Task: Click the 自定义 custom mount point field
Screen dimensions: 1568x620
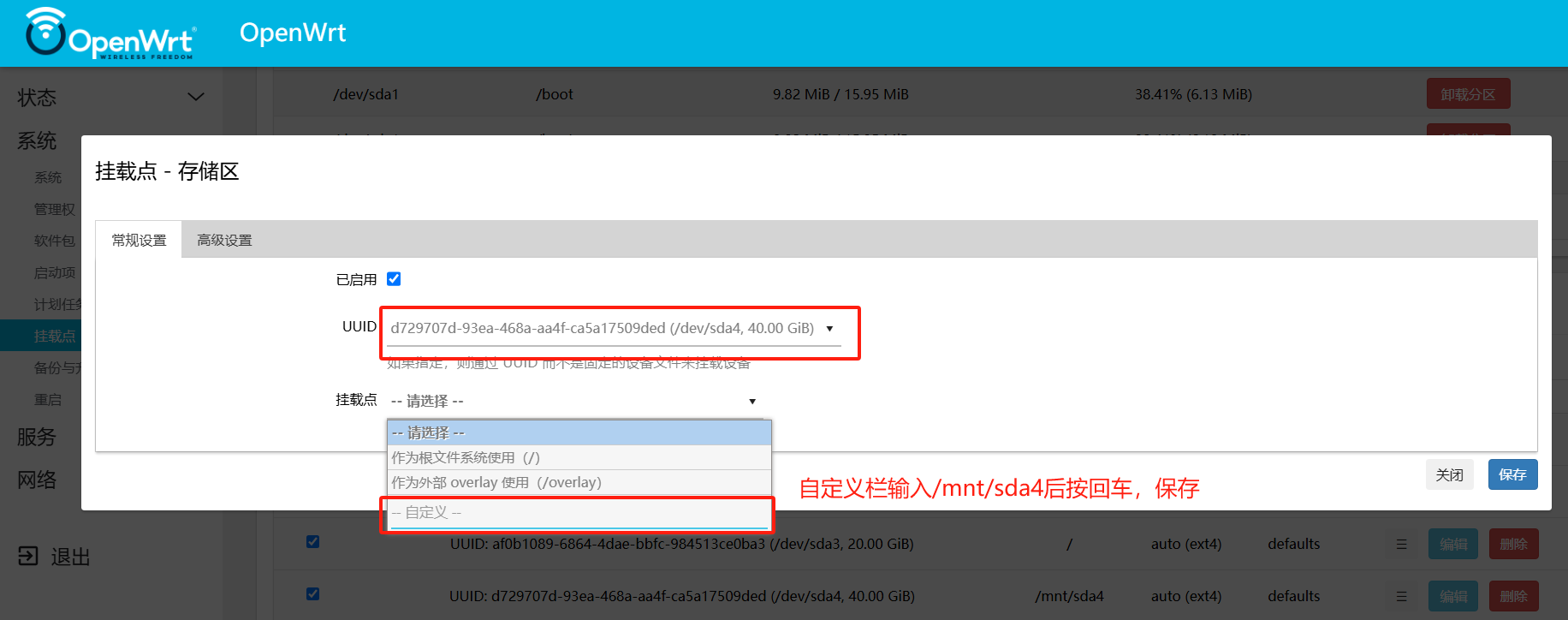Action: pos(579,513)
